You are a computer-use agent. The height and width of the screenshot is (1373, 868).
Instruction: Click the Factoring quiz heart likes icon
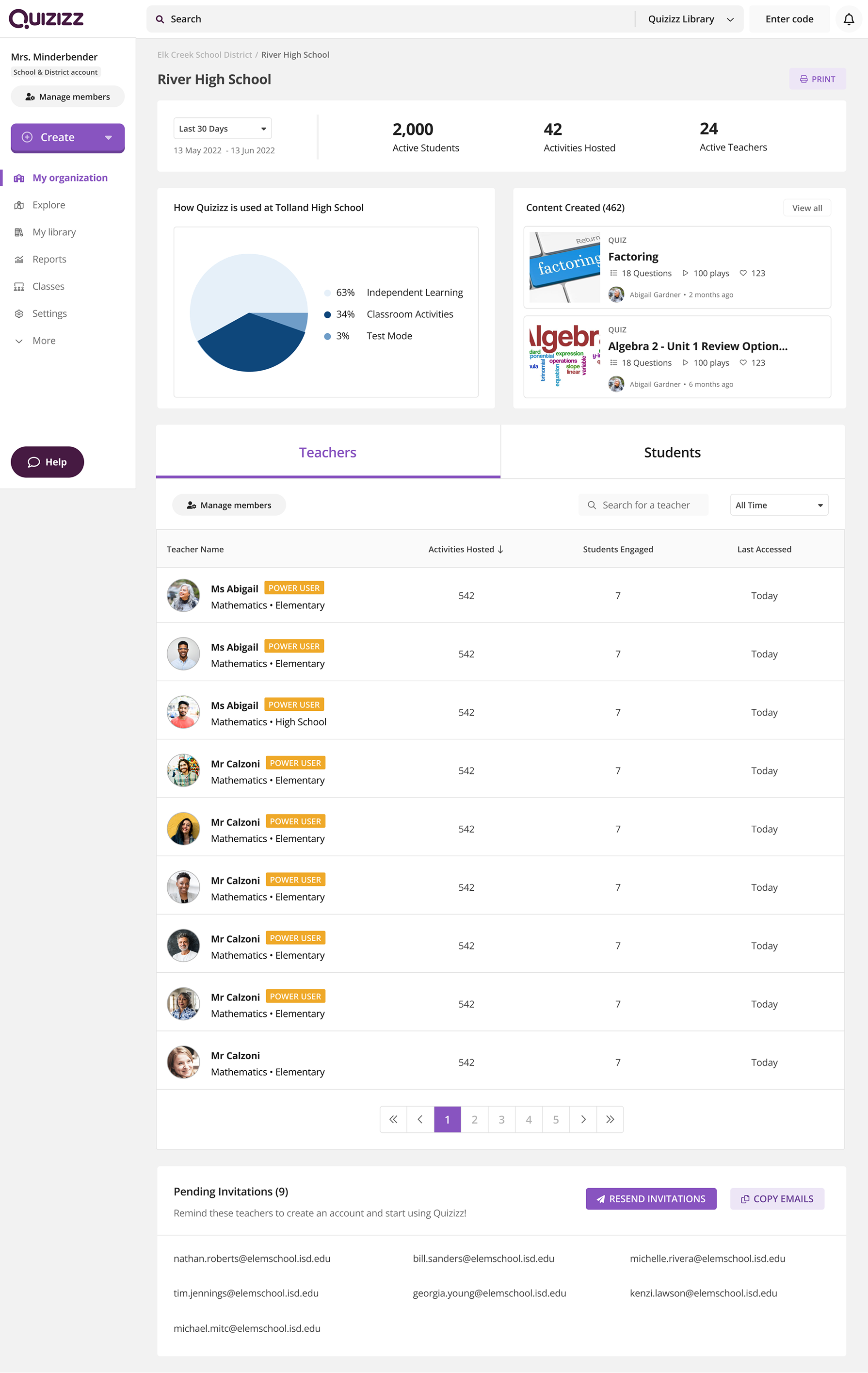742,273
